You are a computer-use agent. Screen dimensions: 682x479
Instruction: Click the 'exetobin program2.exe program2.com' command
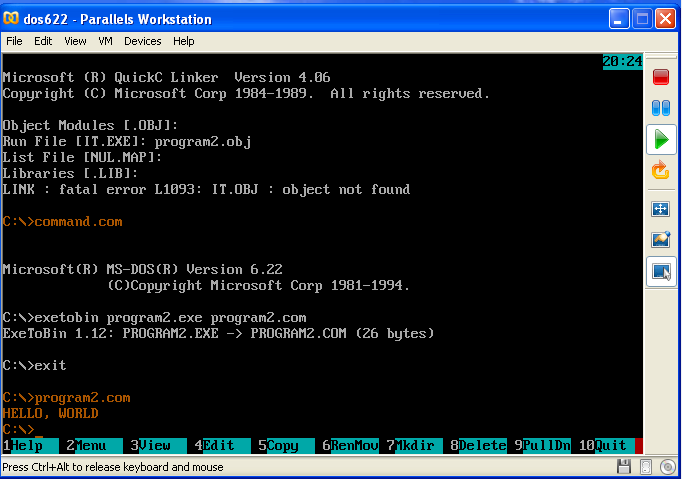coord(170,318)
